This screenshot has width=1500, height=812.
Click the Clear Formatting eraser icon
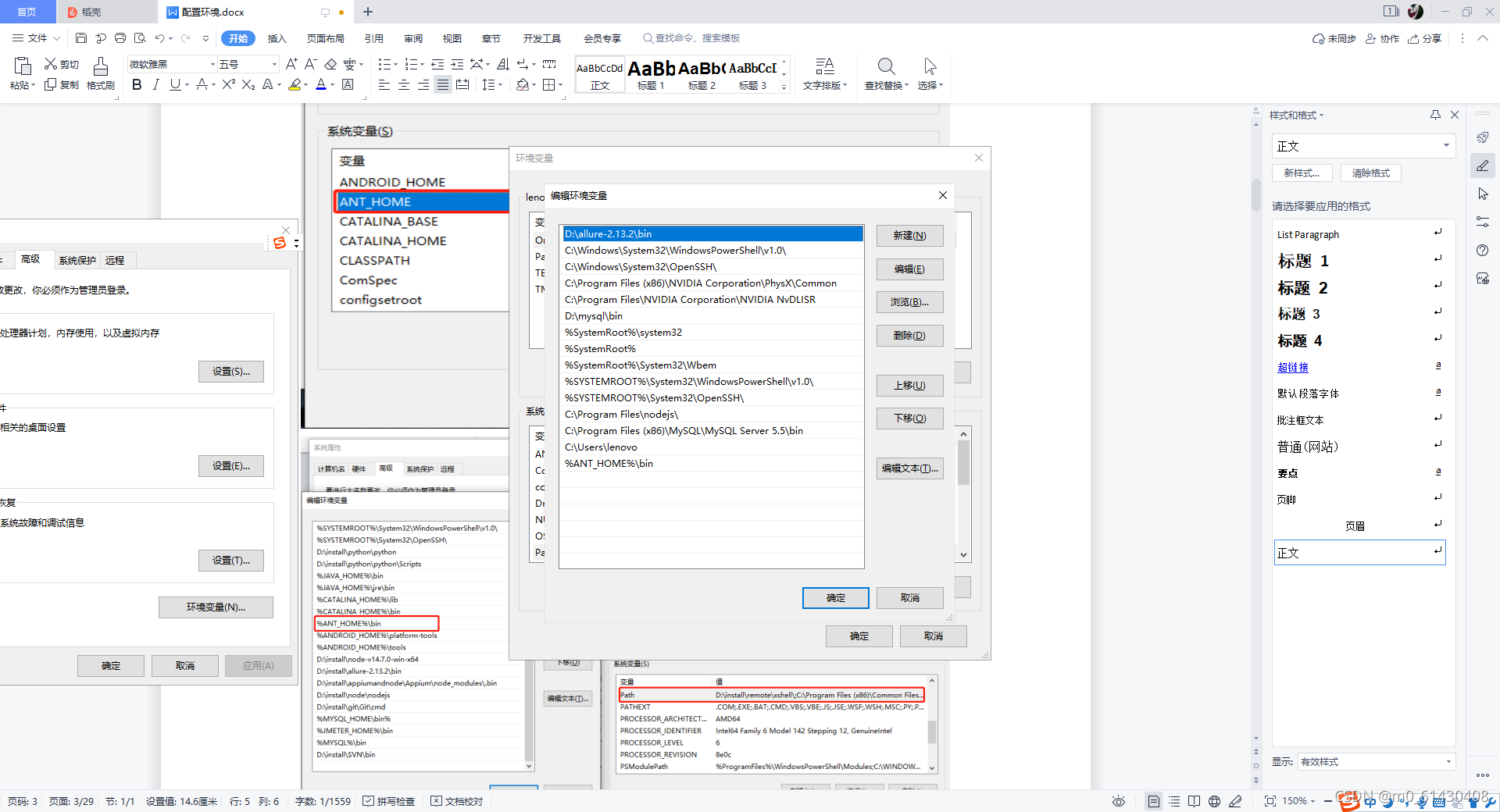coord(330,64)
